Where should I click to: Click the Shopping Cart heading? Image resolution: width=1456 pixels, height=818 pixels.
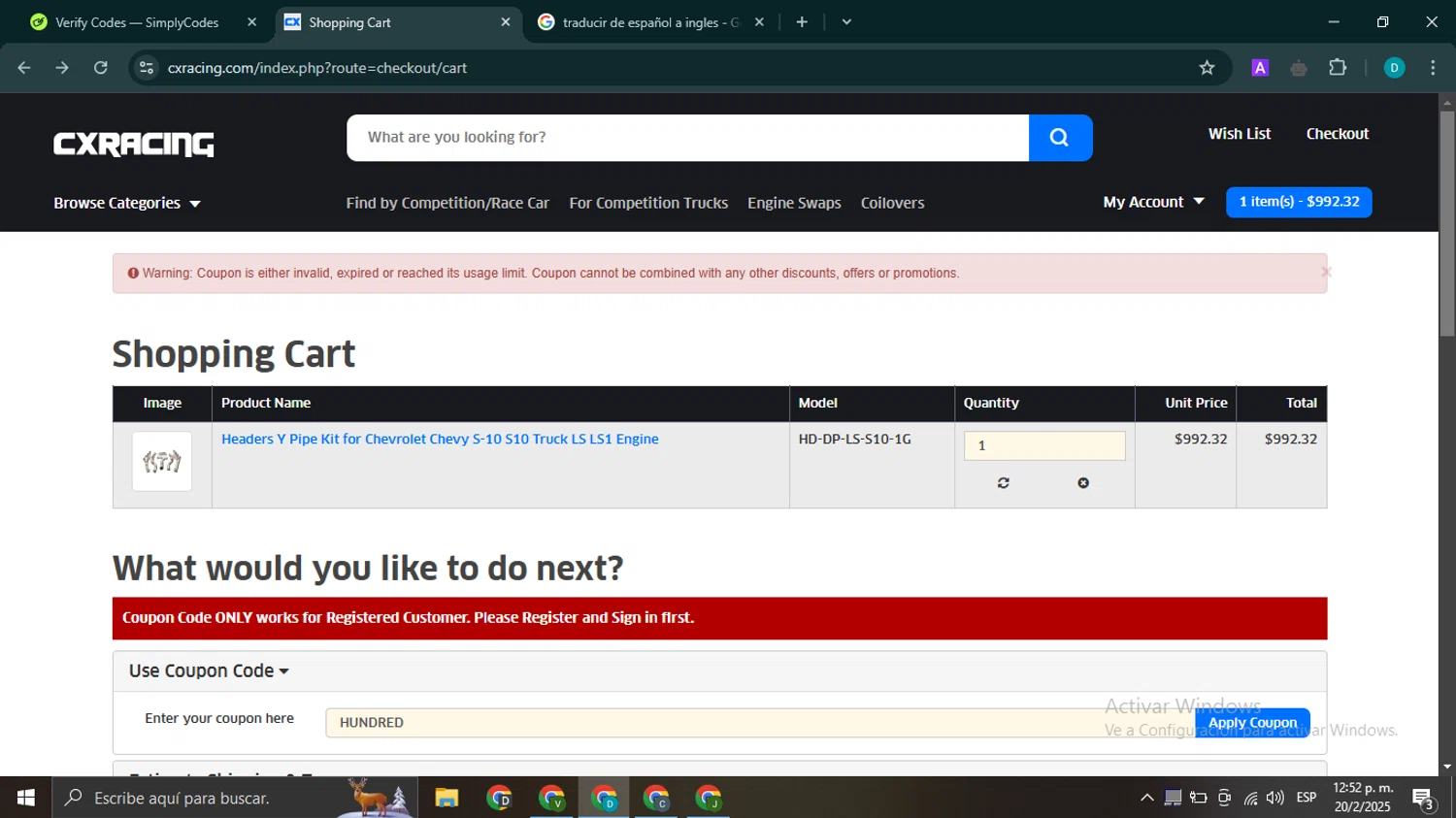(234, 354)
